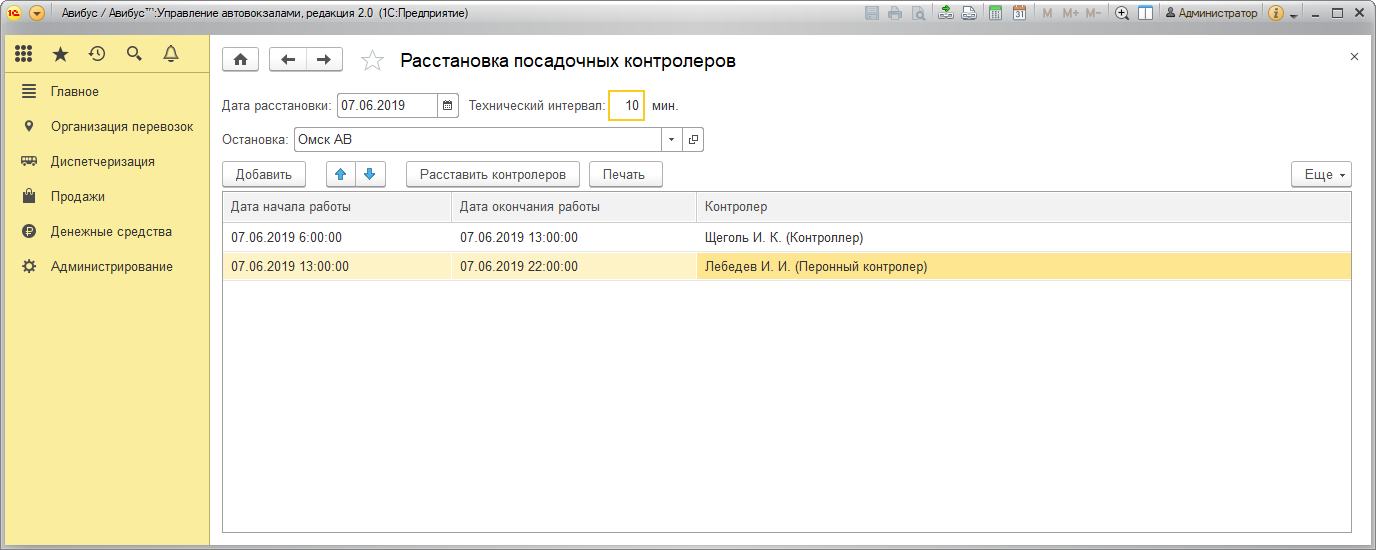The image size is (1376, 550).
Task: Open the calculator in the top toolbar
Action: (995, 13)
